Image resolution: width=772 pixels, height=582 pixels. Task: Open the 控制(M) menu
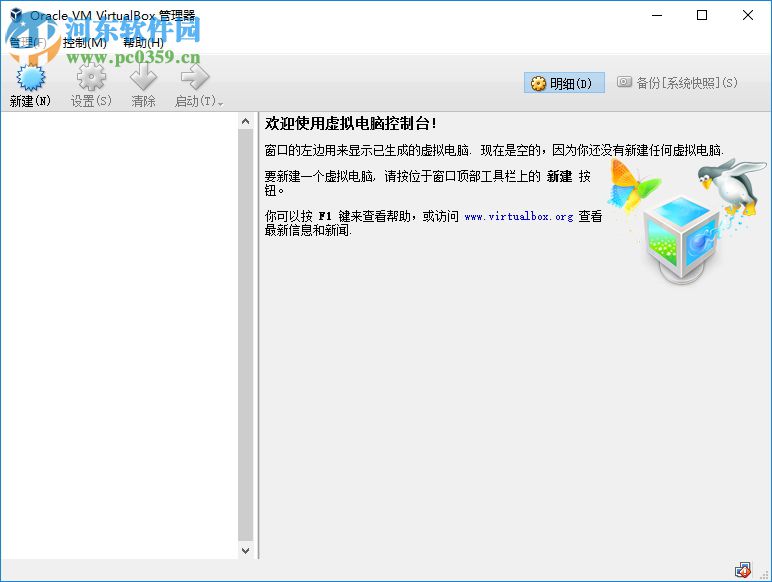point(84,43)
